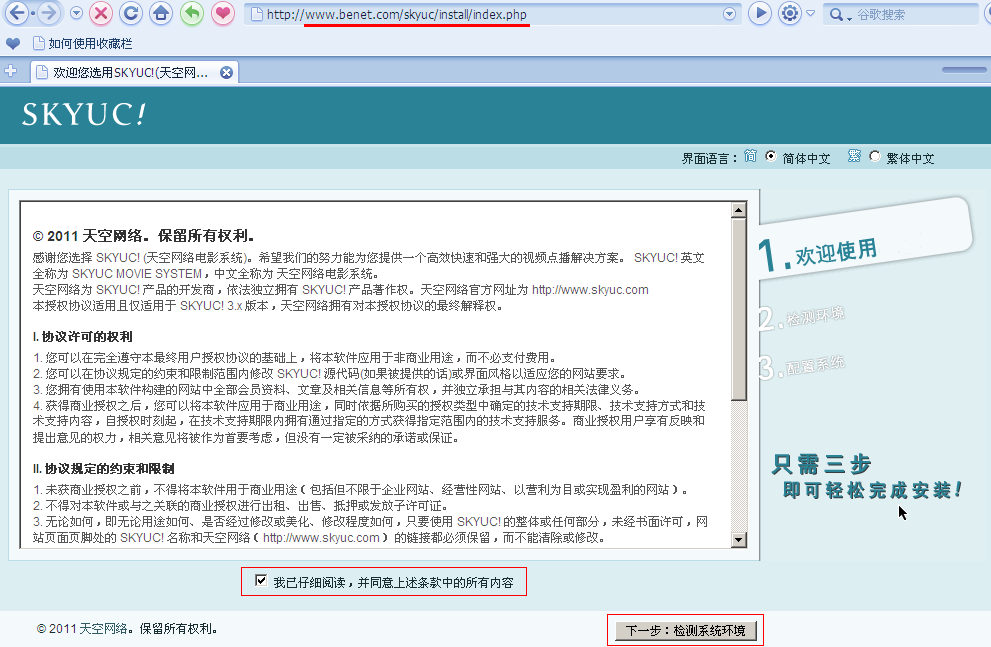Click the SKYUC! logo in the header
This screenshot has width=991, height=647.
pos(84,114)
